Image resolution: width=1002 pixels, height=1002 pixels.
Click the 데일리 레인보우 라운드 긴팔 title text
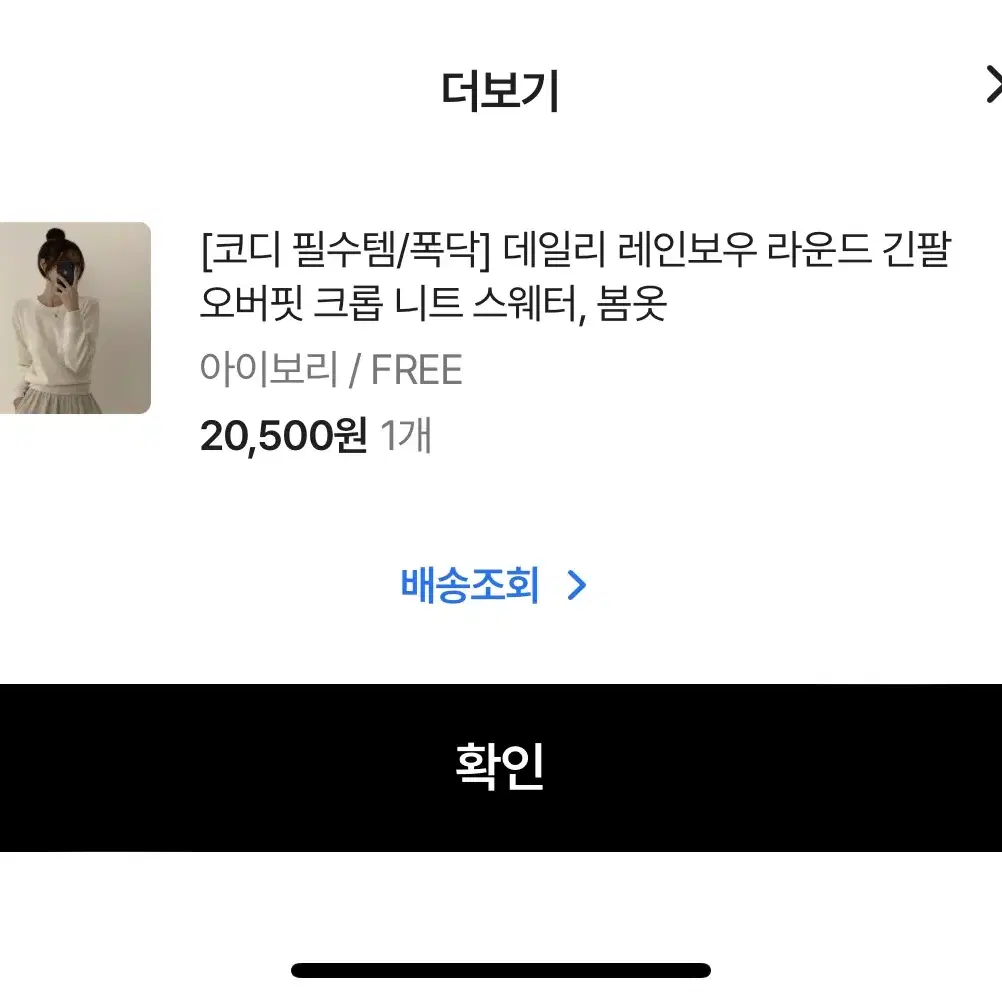click(x=728, y=250)
